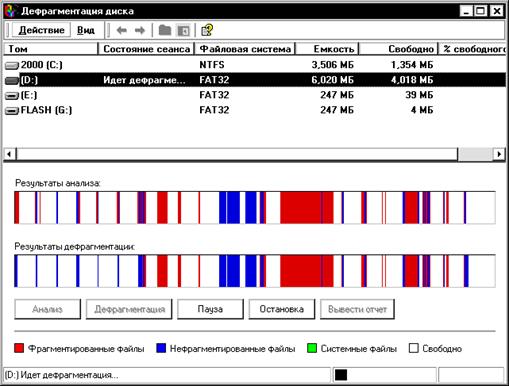Viewport: 509px width, 386px height.
Task: Sort by the Том column header
Action: point(51,49)
